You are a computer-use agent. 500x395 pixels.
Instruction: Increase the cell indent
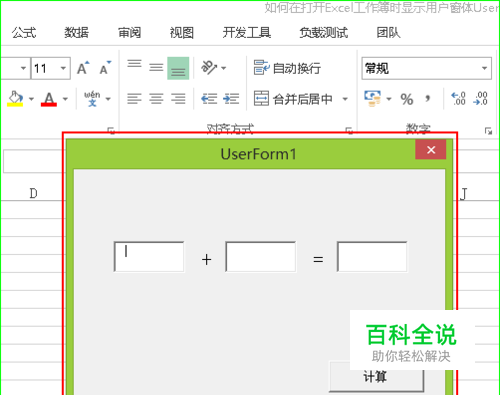(231, 99)
